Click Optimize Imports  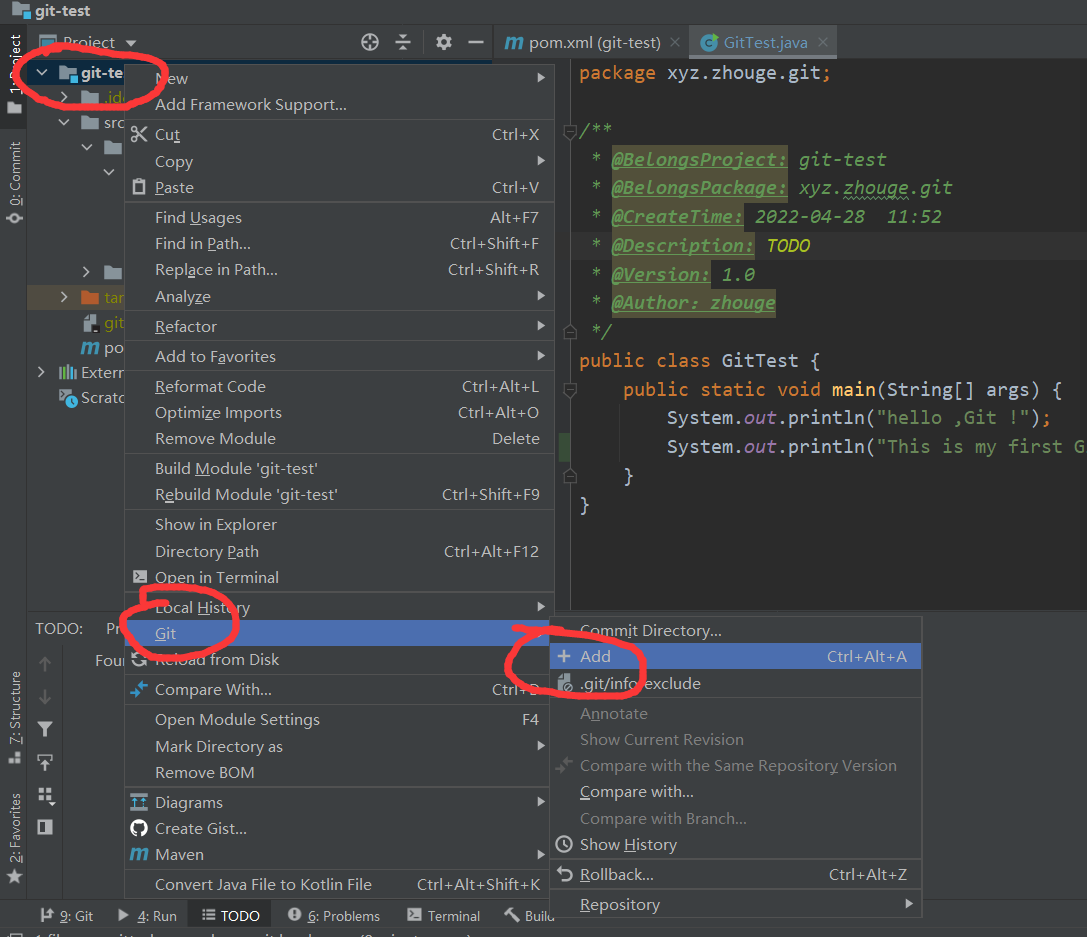coord(339,413)
